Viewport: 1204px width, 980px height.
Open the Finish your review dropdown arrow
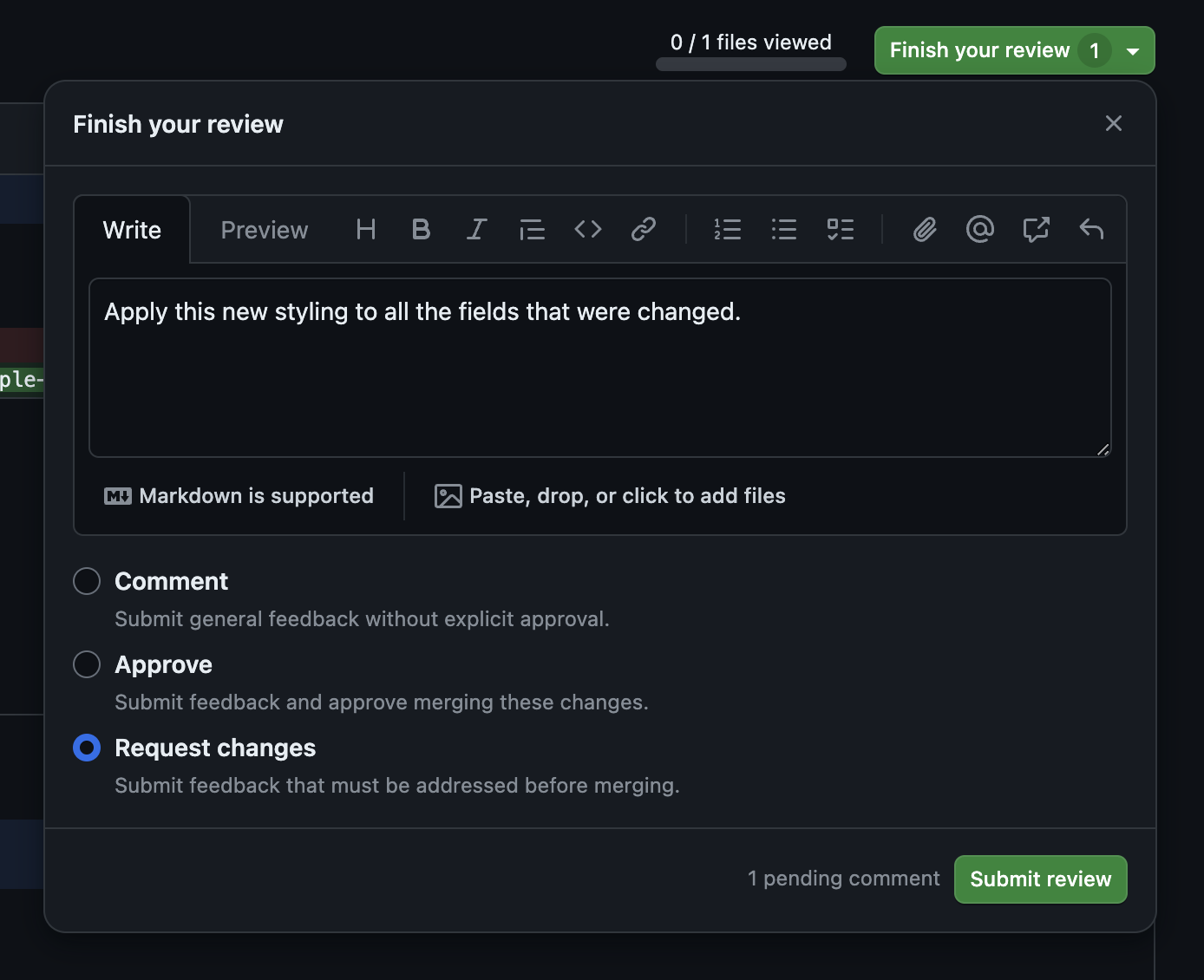(1133, 51)
